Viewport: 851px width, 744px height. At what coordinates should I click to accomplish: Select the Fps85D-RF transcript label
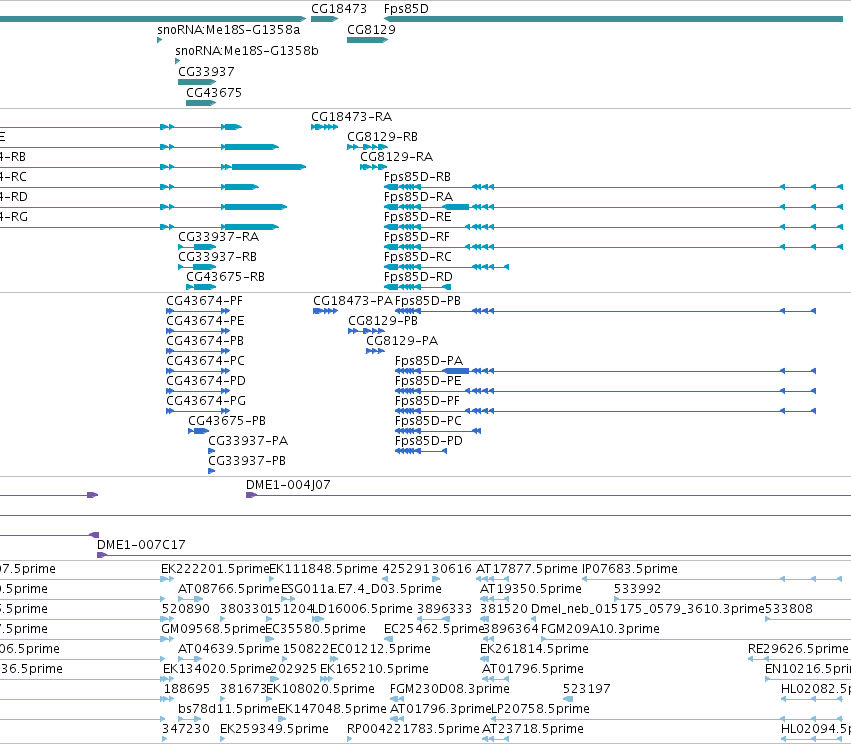pos(416,237)
